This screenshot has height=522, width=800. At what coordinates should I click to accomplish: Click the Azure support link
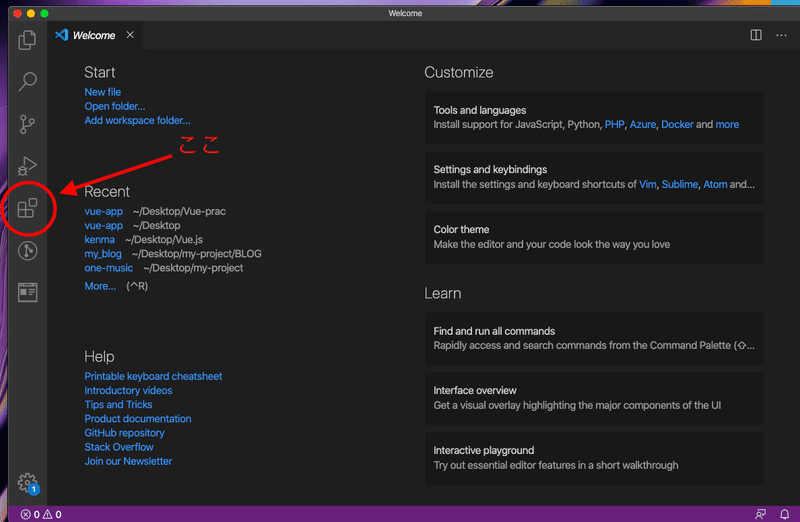pyautogui.click(x=643, y=125)
